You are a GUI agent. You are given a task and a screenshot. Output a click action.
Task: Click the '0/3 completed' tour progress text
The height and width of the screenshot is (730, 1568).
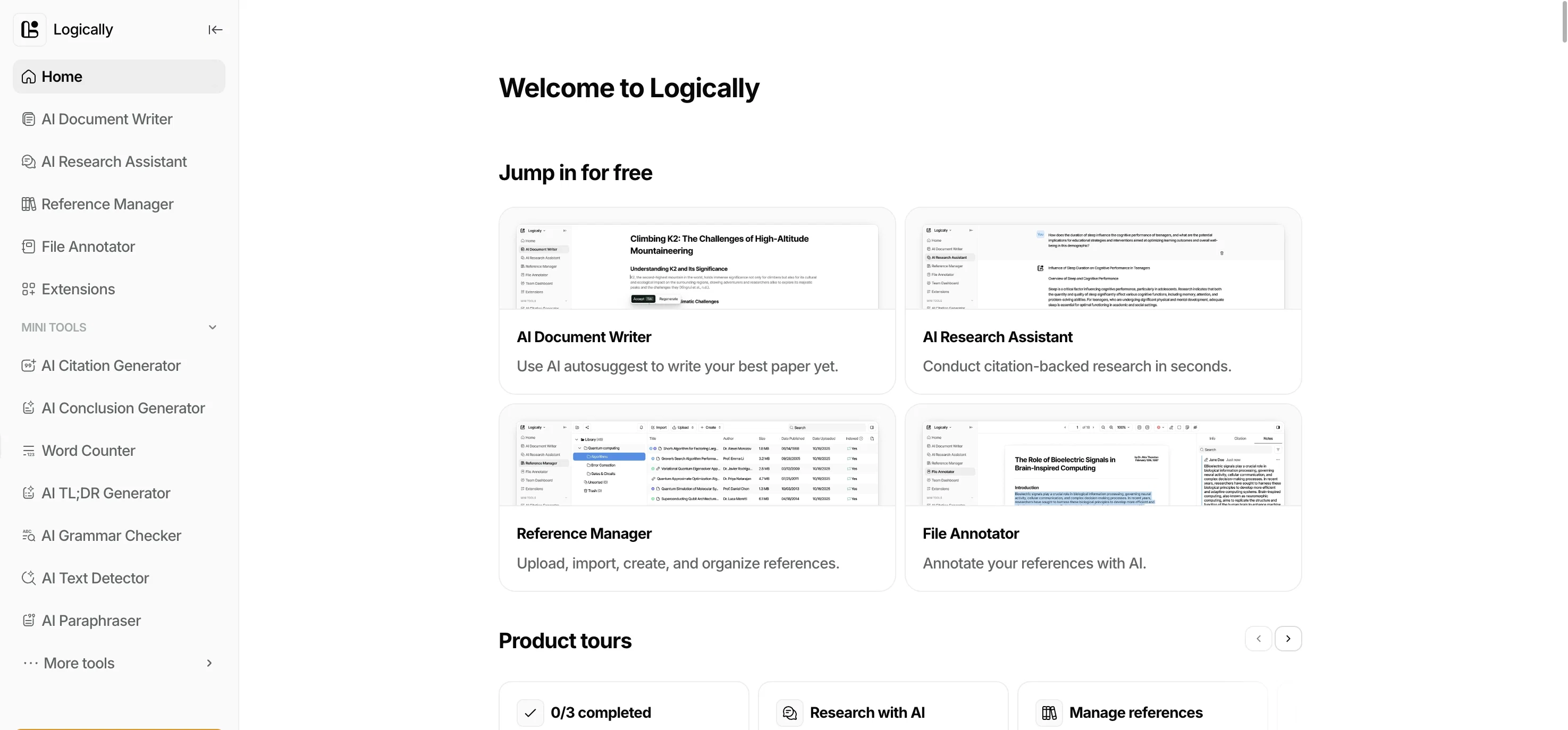click(601, 713)
